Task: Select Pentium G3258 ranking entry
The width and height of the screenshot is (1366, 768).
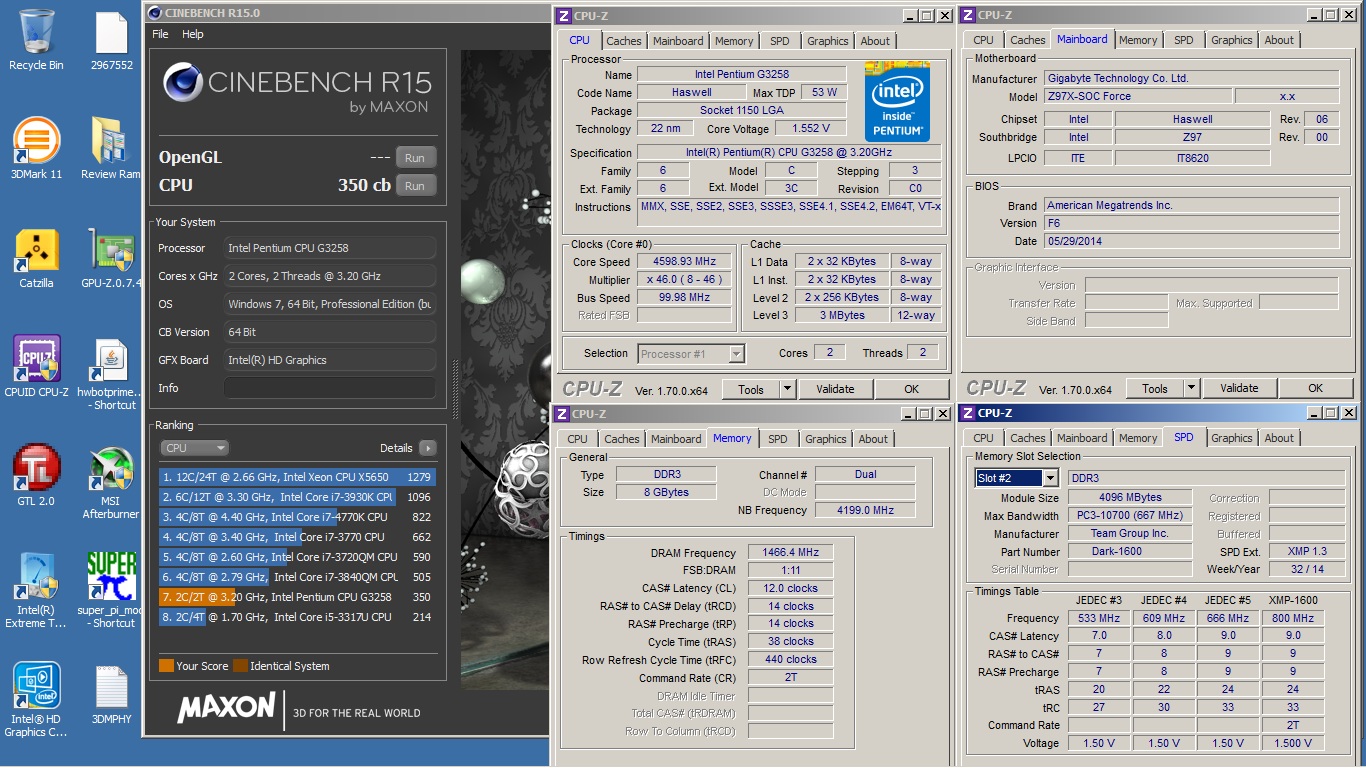Action: click(x=297, y=597)
